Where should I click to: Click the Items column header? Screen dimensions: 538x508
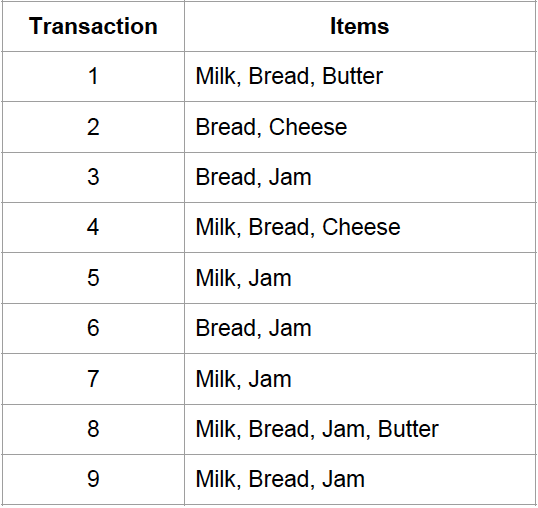click(360, 26)
